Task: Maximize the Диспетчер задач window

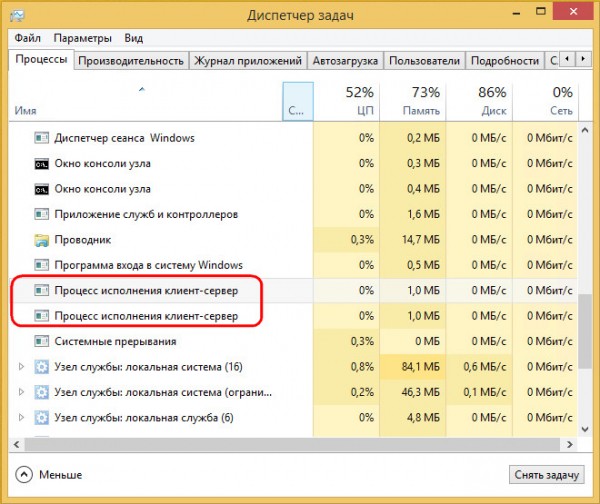Action: pos(541,11)
